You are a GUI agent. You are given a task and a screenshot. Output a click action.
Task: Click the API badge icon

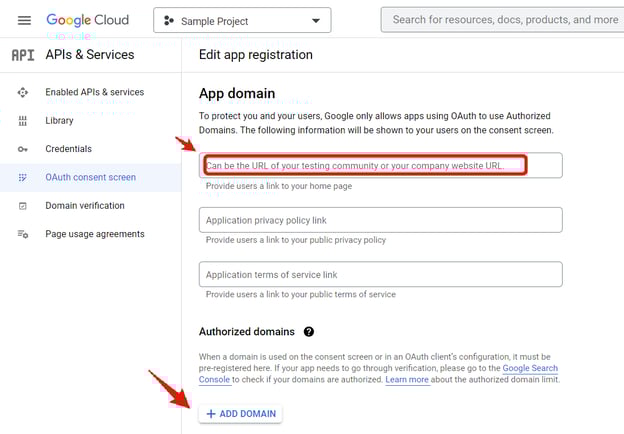22,55
